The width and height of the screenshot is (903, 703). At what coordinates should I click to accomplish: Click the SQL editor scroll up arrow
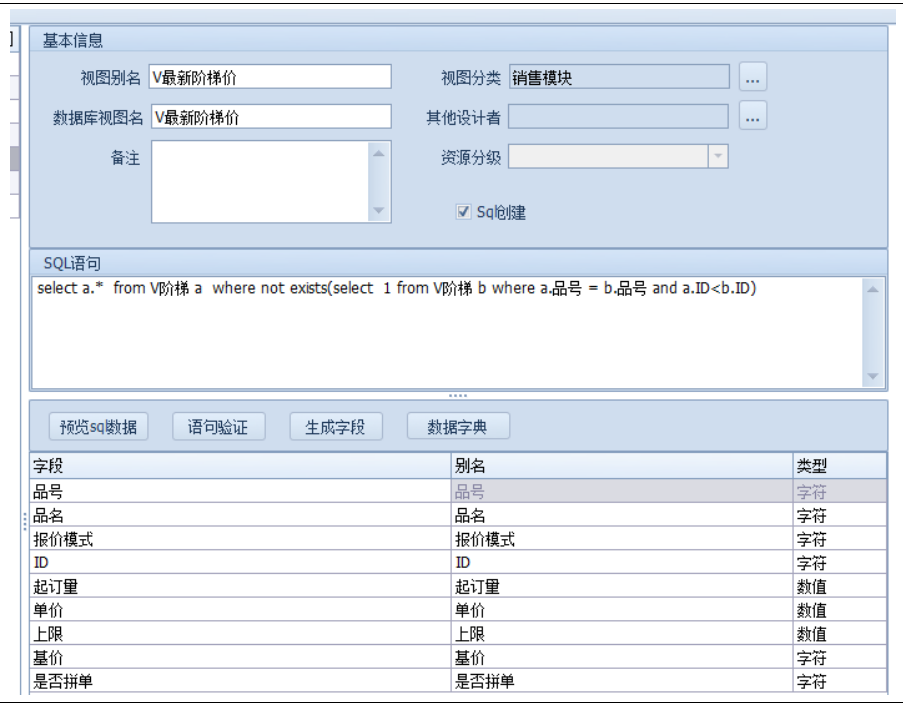872,289
